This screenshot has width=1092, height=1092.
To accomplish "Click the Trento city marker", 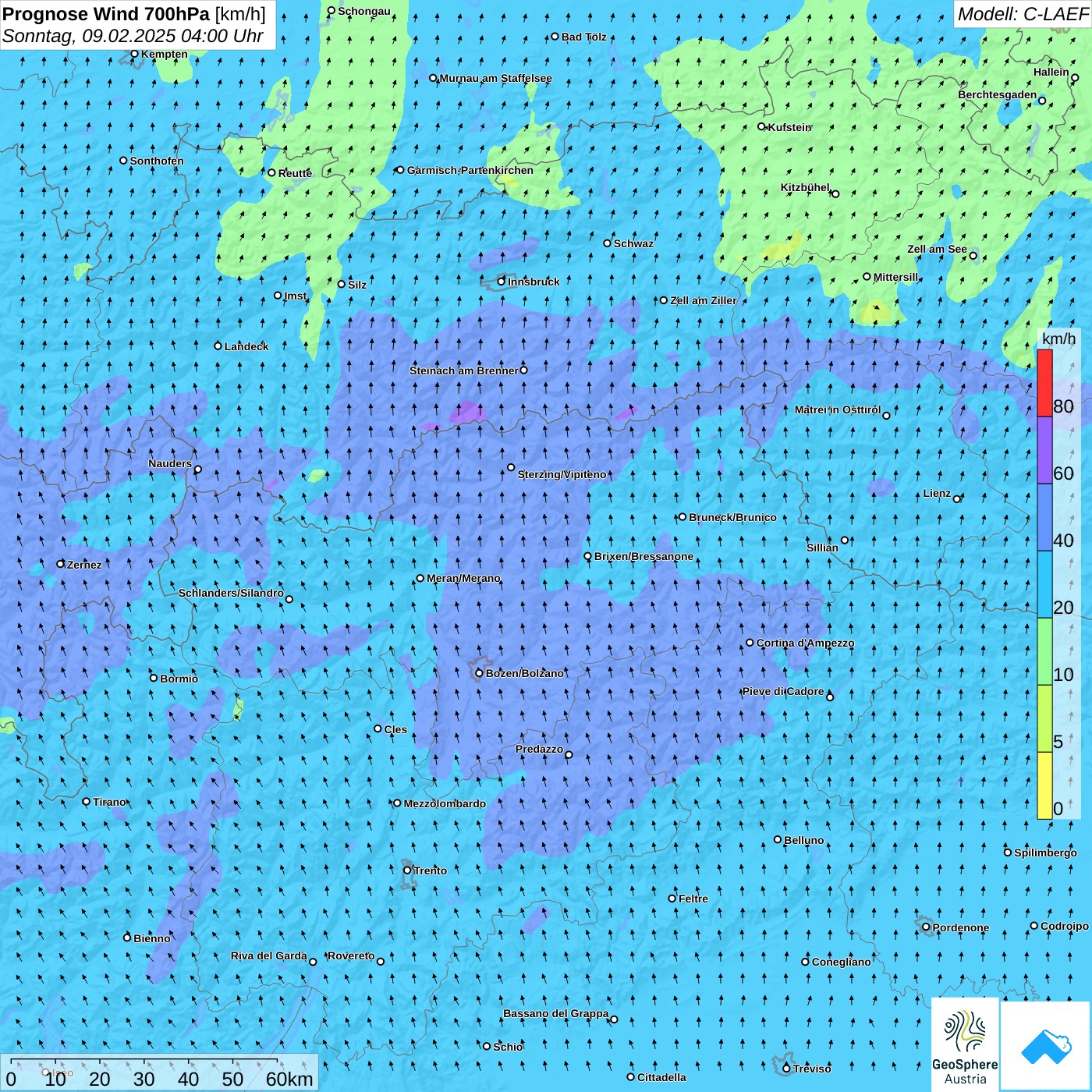I will (x=407, y=870).
